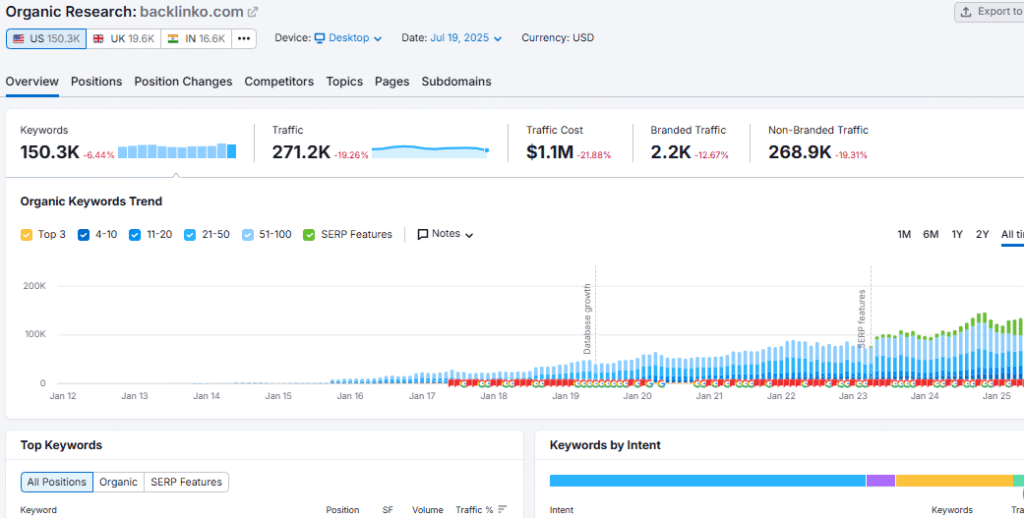Image resolution: width=1024 pixels, height=518 pixels.
Task: Click the Intent column header
Action: [x=562, y=510]
